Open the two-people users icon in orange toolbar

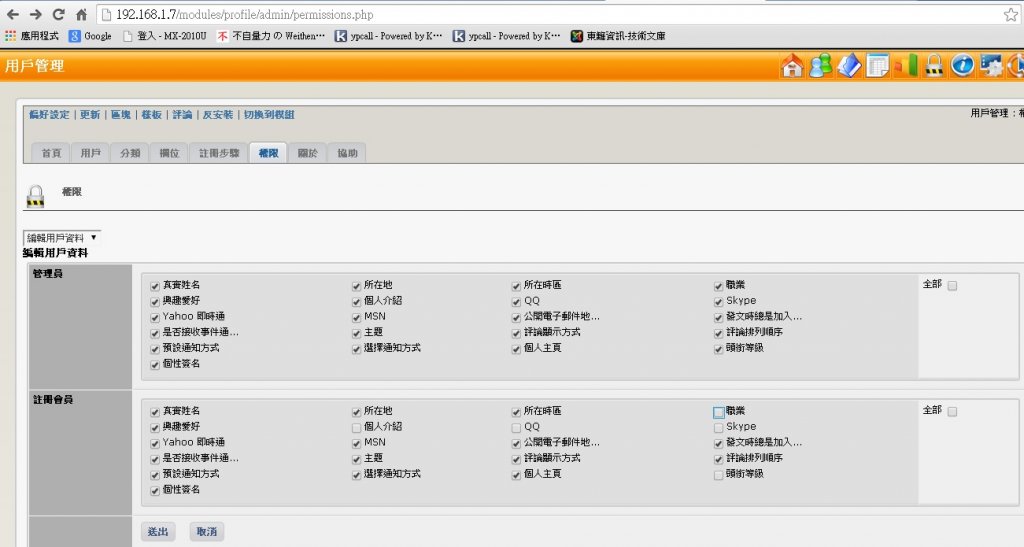[x=820, y=66]
